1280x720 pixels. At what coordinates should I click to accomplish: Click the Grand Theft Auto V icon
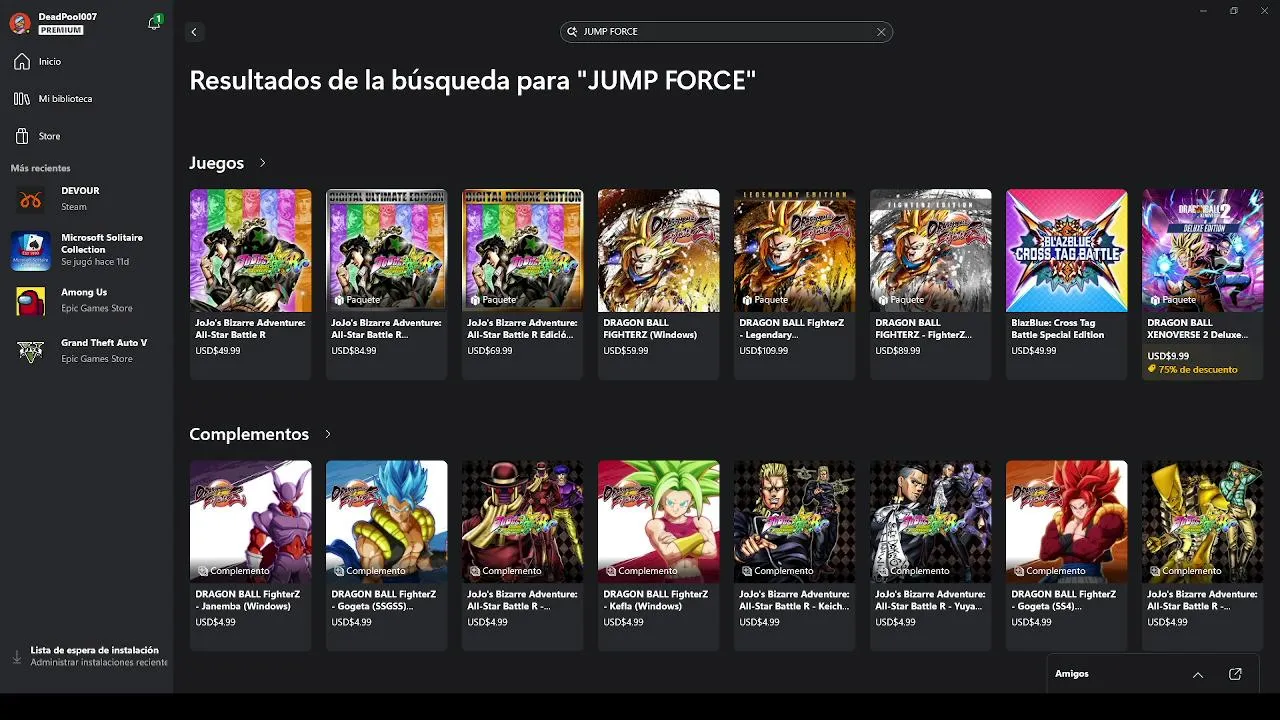tap(30, 351)
